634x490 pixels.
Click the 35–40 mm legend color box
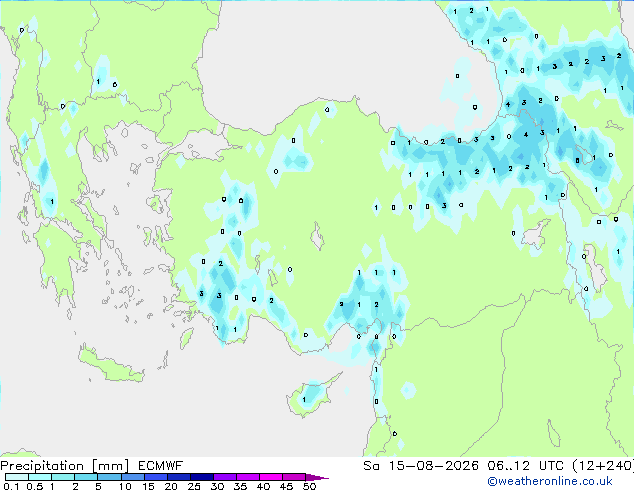point(247,477)
